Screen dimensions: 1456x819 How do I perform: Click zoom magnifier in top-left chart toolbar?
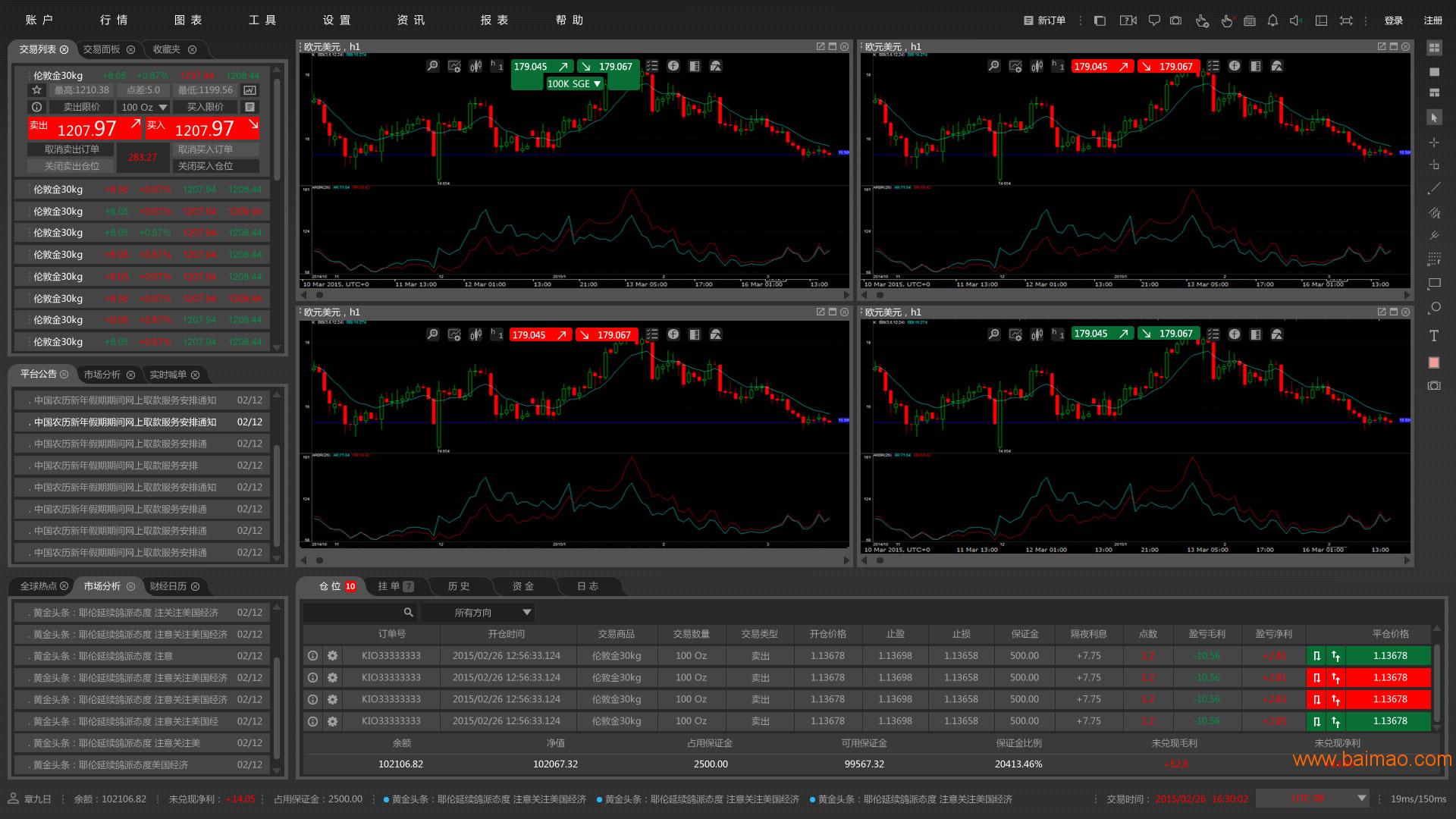tap(432, 66)
